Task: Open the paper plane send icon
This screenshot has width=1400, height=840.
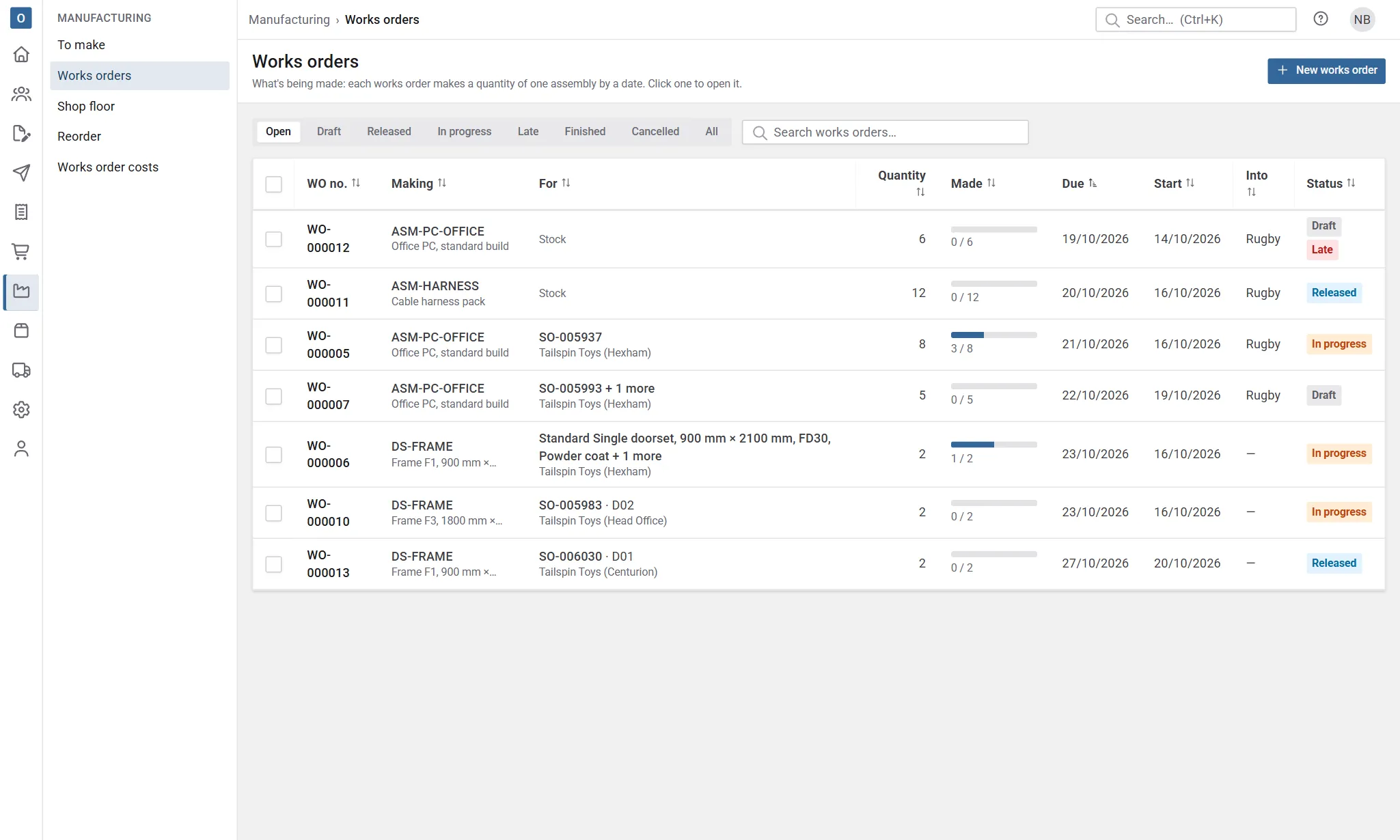Action: click(x=21, y=173)
